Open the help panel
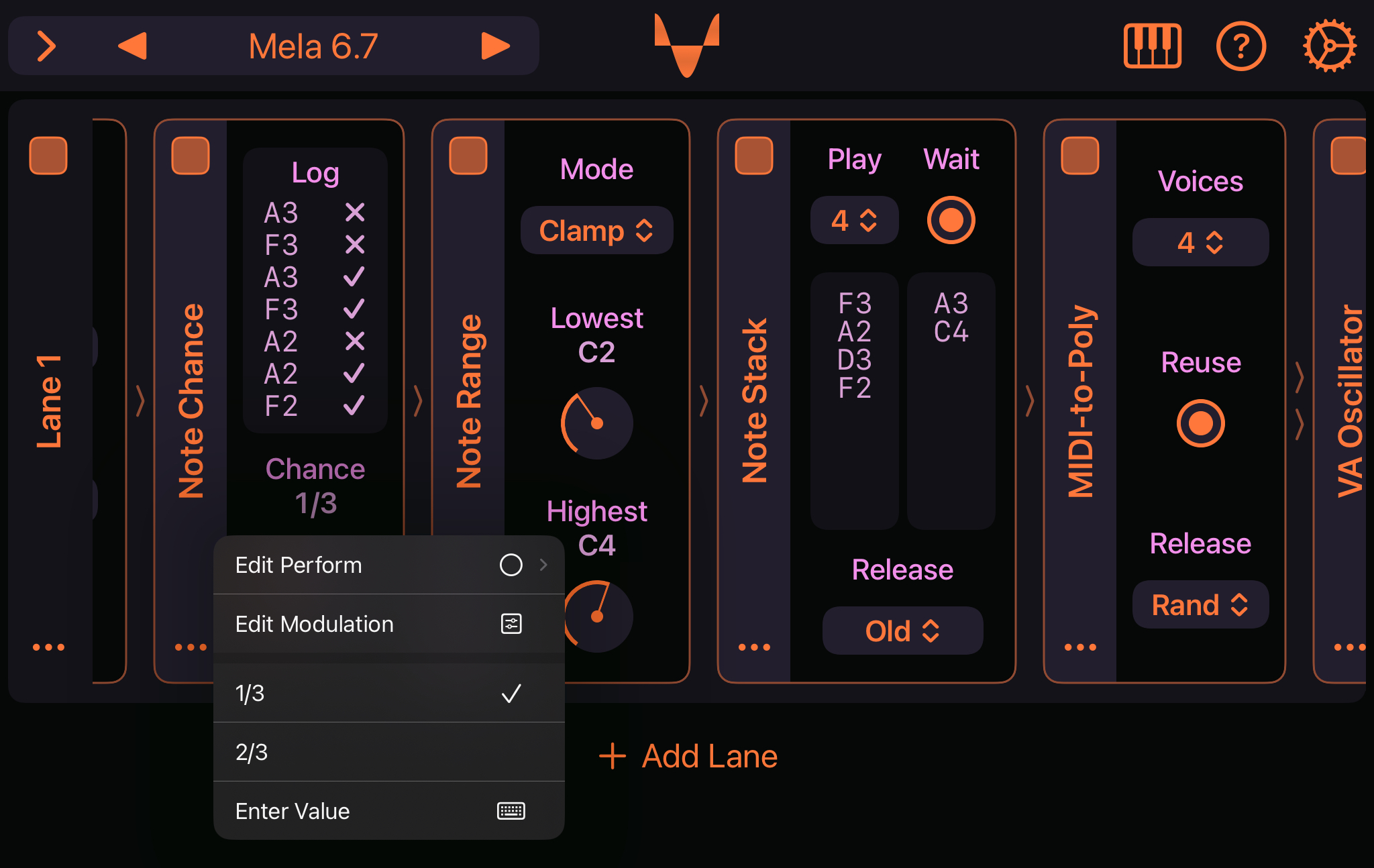This screenshot has height=868, width=1374. point(1242,47)
